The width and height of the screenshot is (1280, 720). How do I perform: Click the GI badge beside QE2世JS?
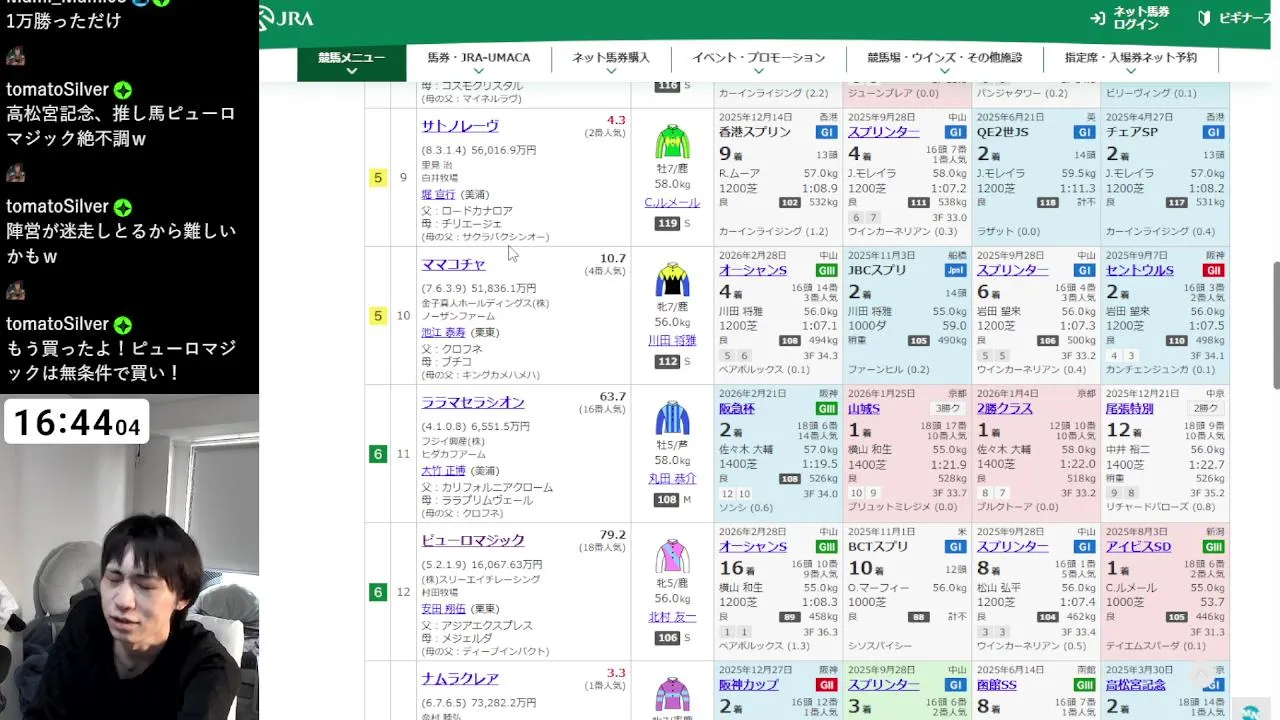[1084, 132]
